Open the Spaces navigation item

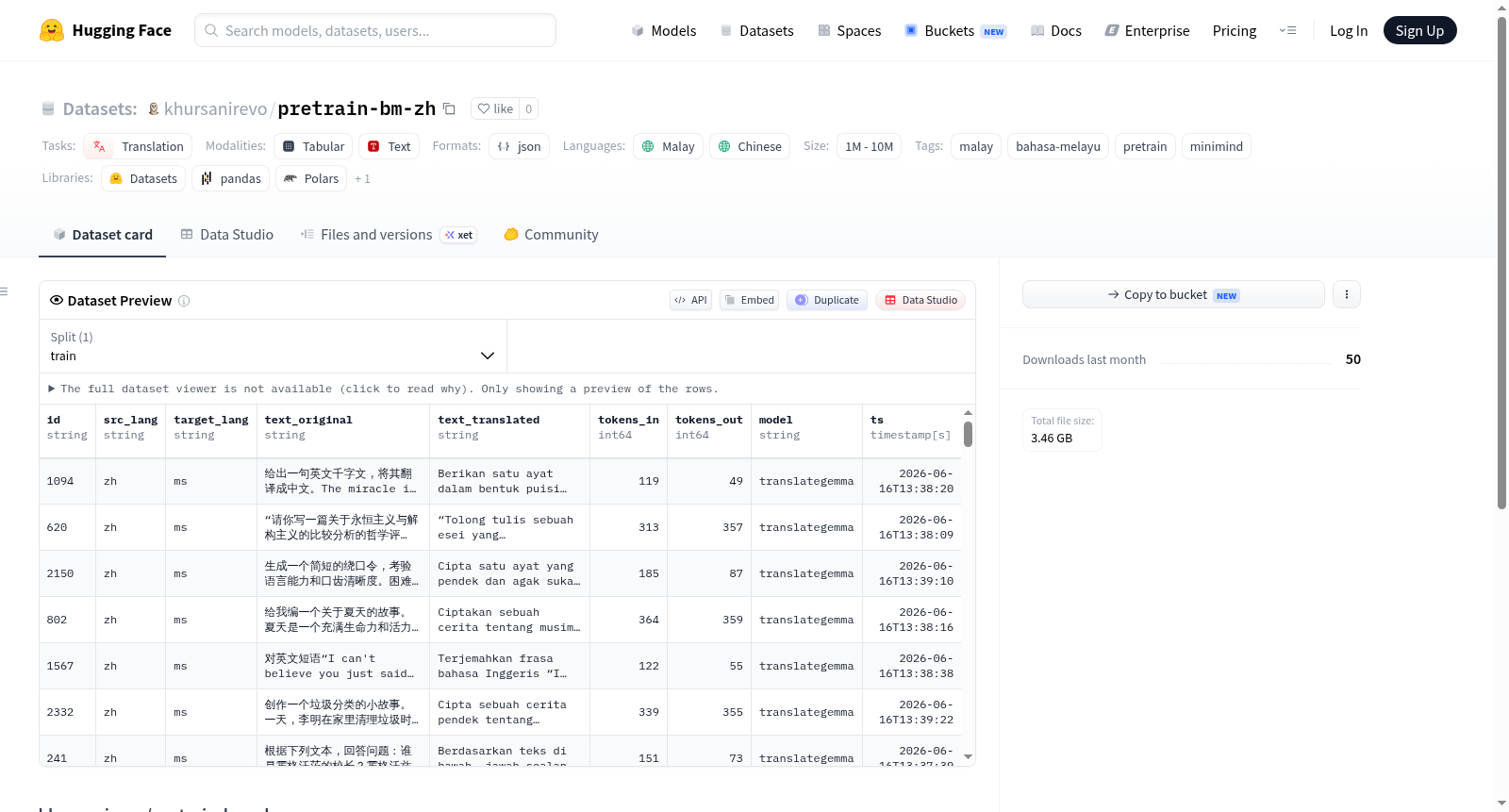point(850,30)
